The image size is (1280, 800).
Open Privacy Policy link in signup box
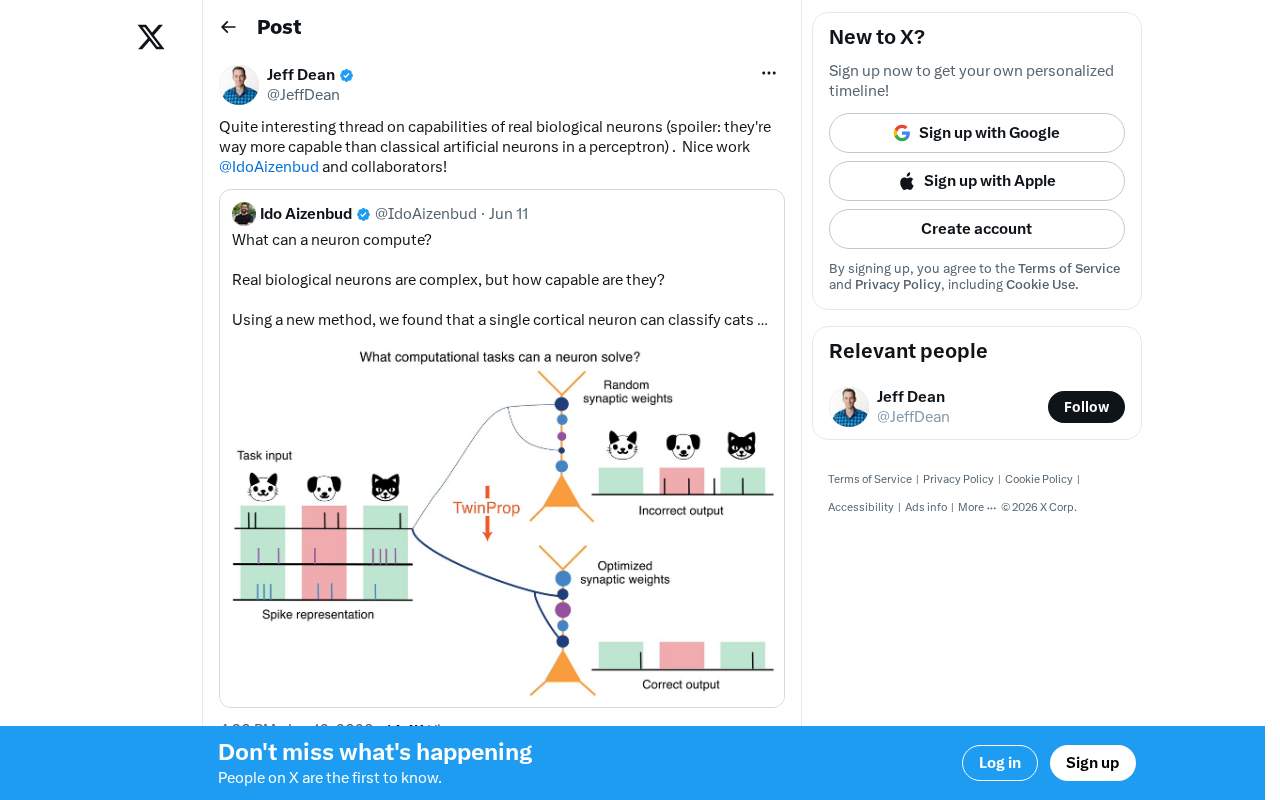pyautogui.click(x=898, y=285)
